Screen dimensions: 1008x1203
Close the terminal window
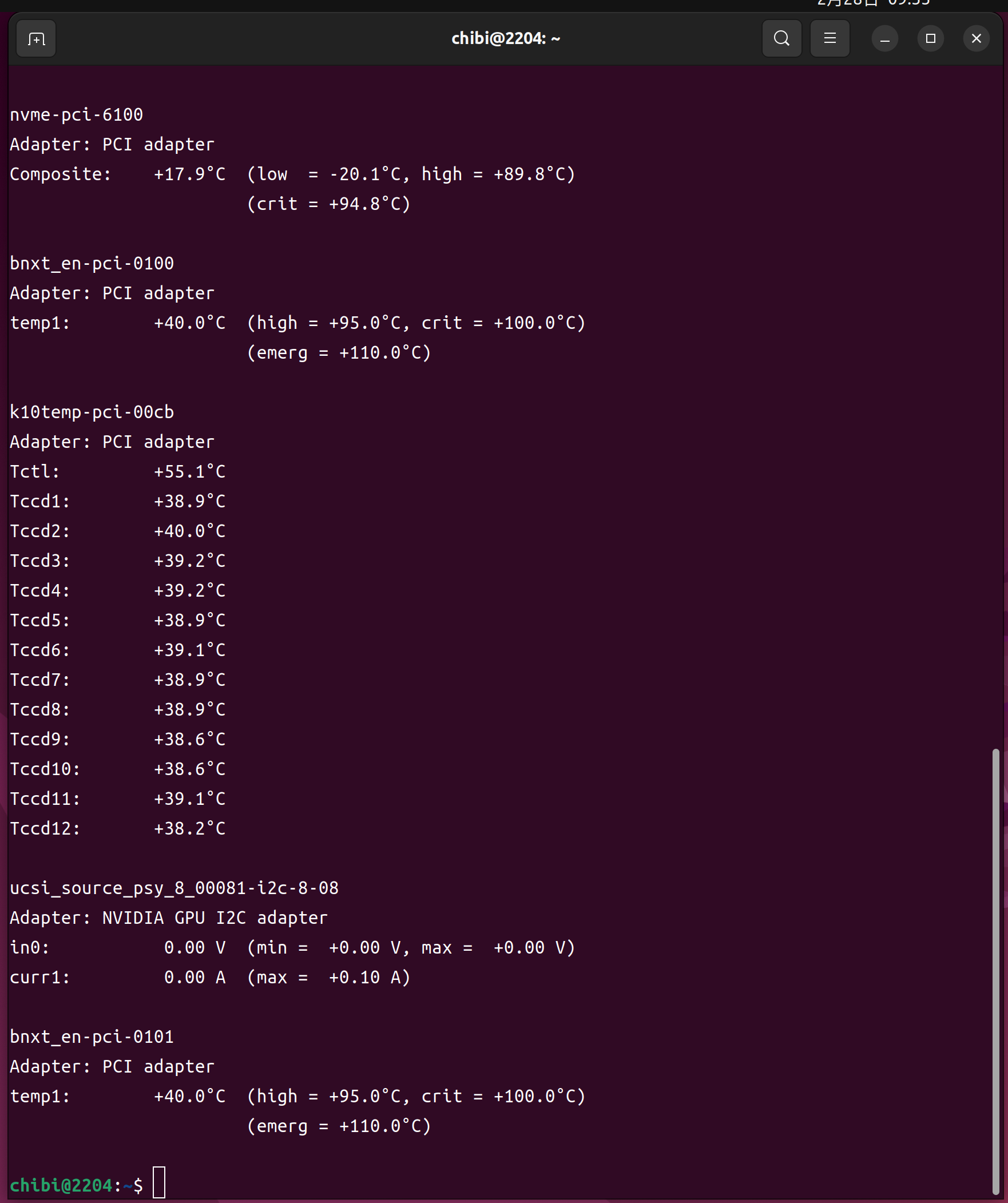click(x=976, y=39)
